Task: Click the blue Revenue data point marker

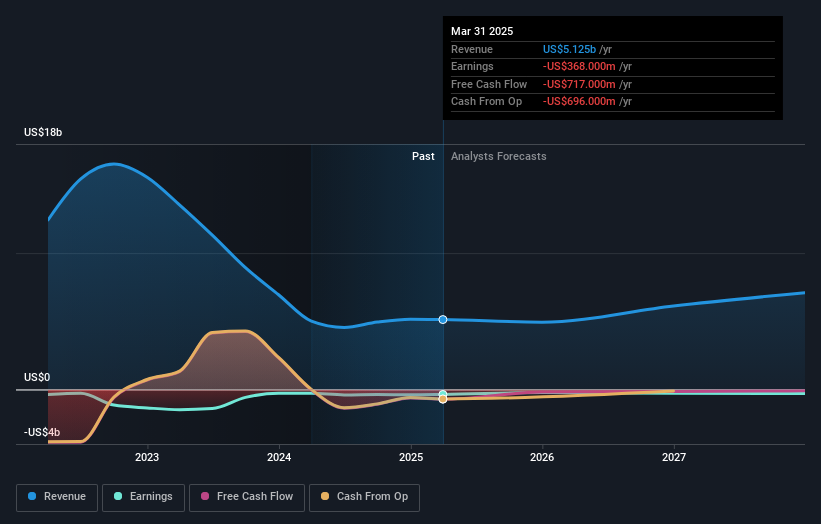Action: coord(443,319)
